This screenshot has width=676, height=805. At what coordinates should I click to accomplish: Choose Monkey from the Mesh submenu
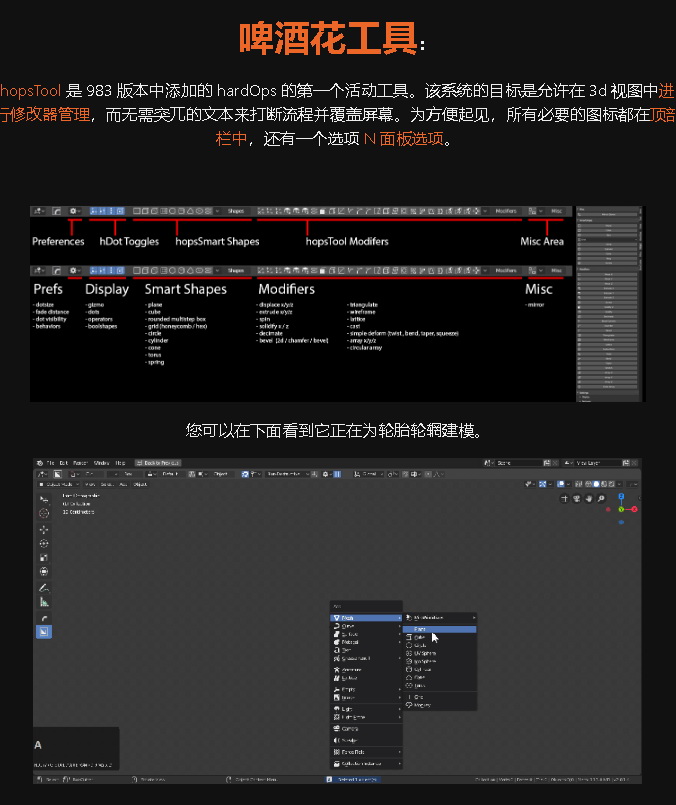pyautogui.click(x=439, y=705)
